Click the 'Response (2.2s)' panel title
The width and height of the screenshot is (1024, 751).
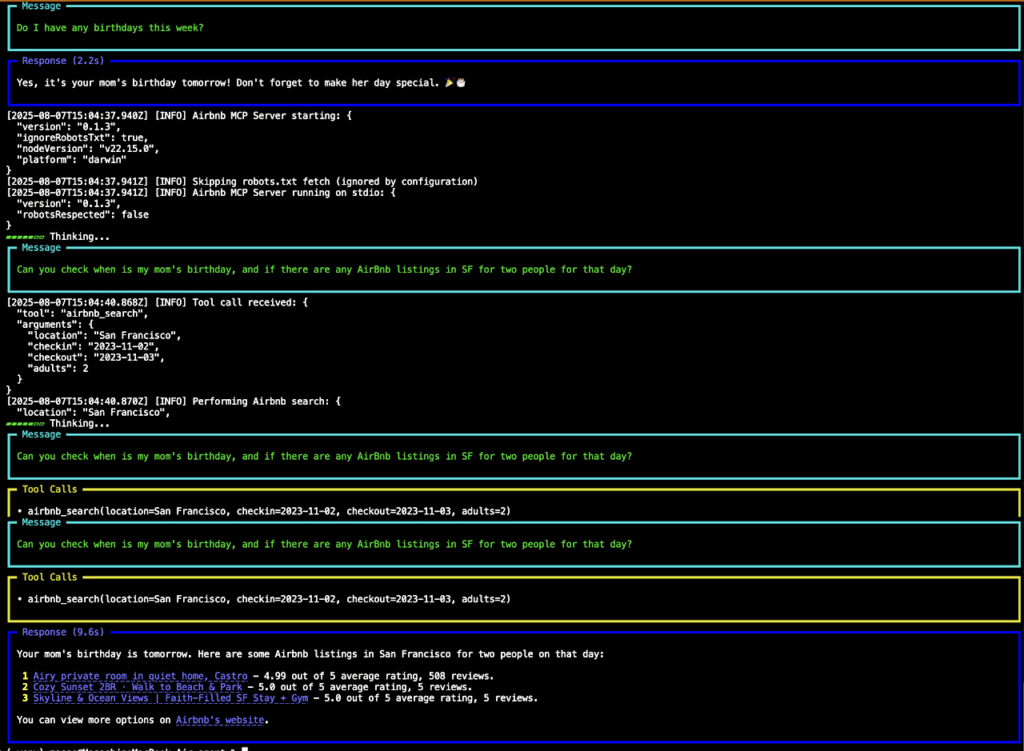pyautogui.click(x=63, y=61)
